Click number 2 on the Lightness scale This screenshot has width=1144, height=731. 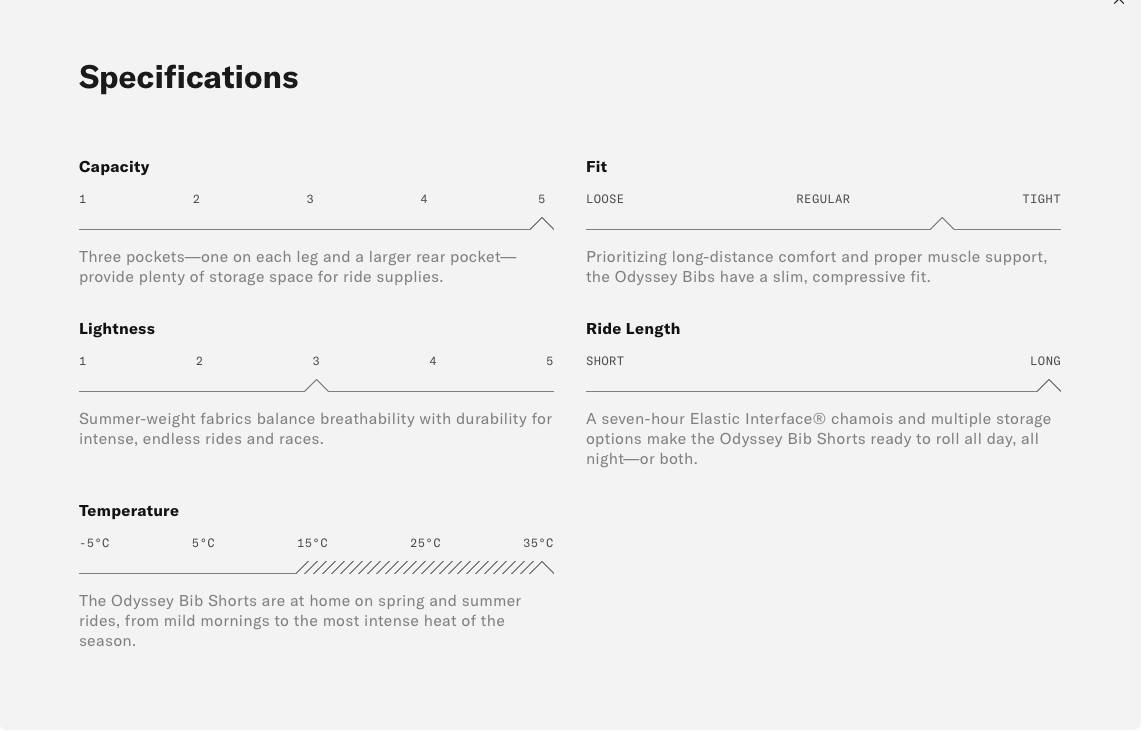coord(199,361)
